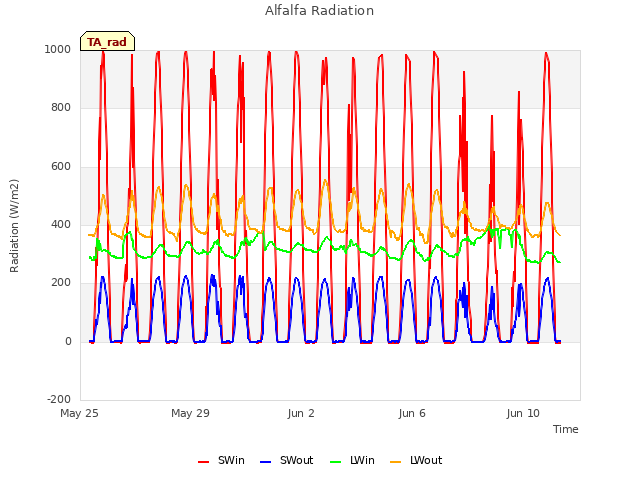Viewport: 640px width, 480px height.
Task: Click the Radiation (W/m2) axis label
Action: coord(14,226)
